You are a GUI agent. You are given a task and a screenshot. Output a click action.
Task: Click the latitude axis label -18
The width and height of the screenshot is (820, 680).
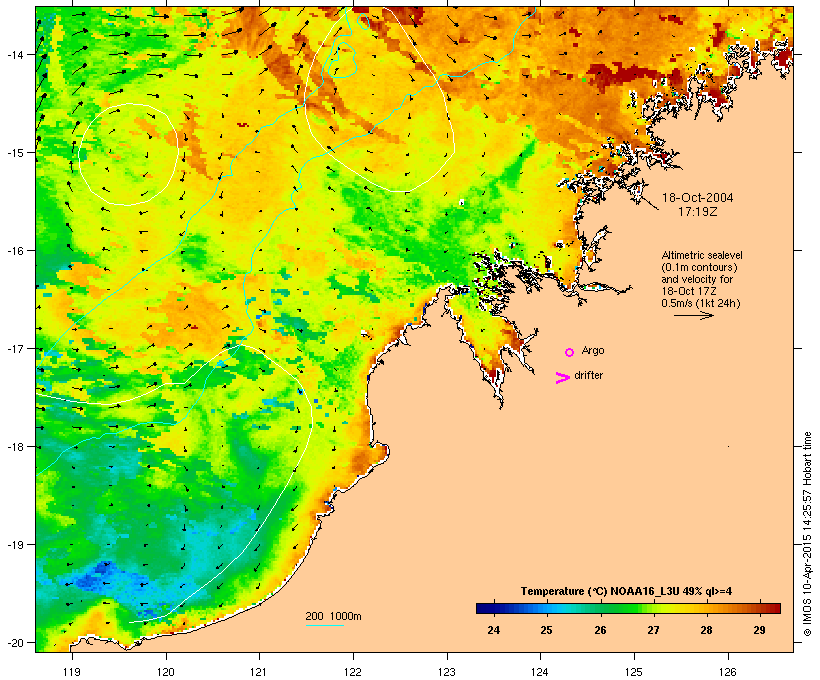(14, 447)
